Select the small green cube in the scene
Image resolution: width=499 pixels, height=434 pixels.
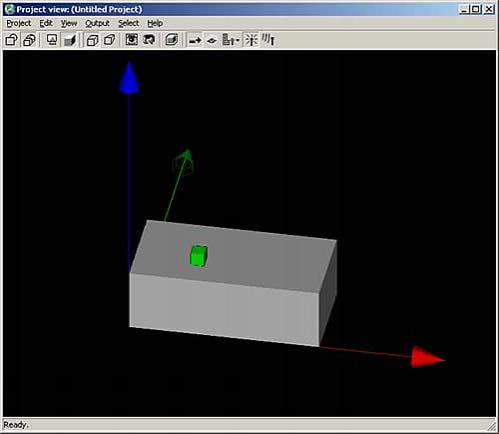(199, 256)
